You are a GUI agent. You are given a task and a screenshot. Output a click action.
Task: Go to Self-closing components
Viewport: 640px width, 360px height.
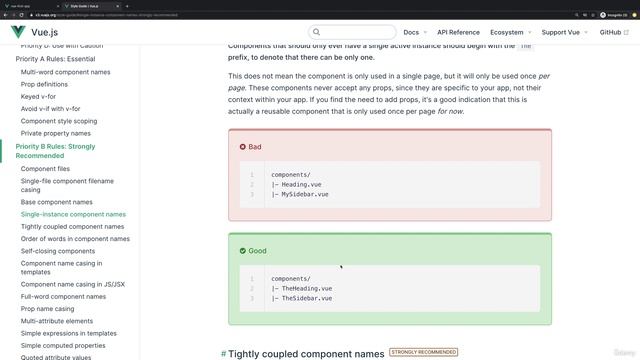tap(58, 251)
